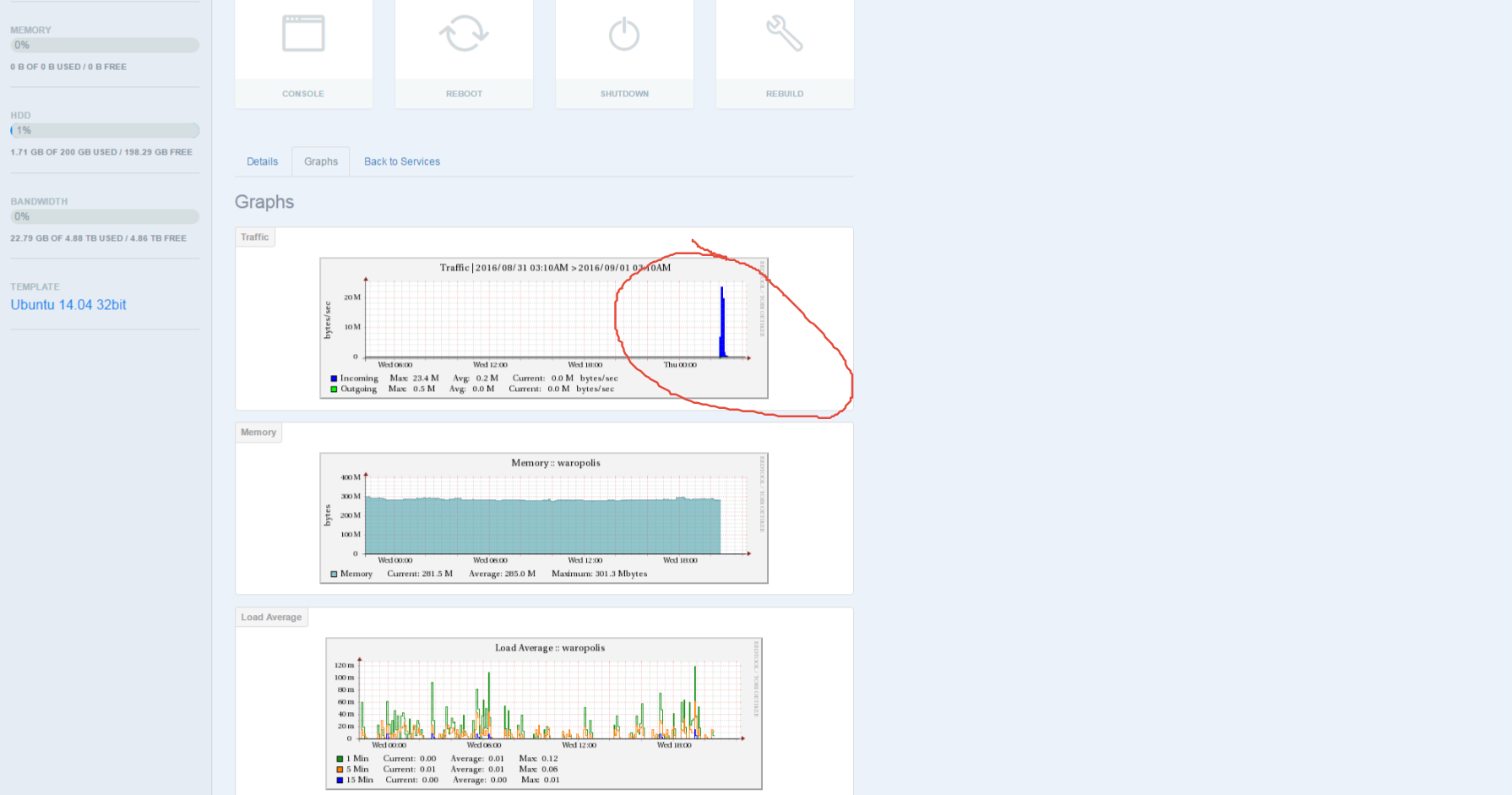This screenshot has width=1512, height=795.
Task: Open the Console icon
Action: point(303,34)
